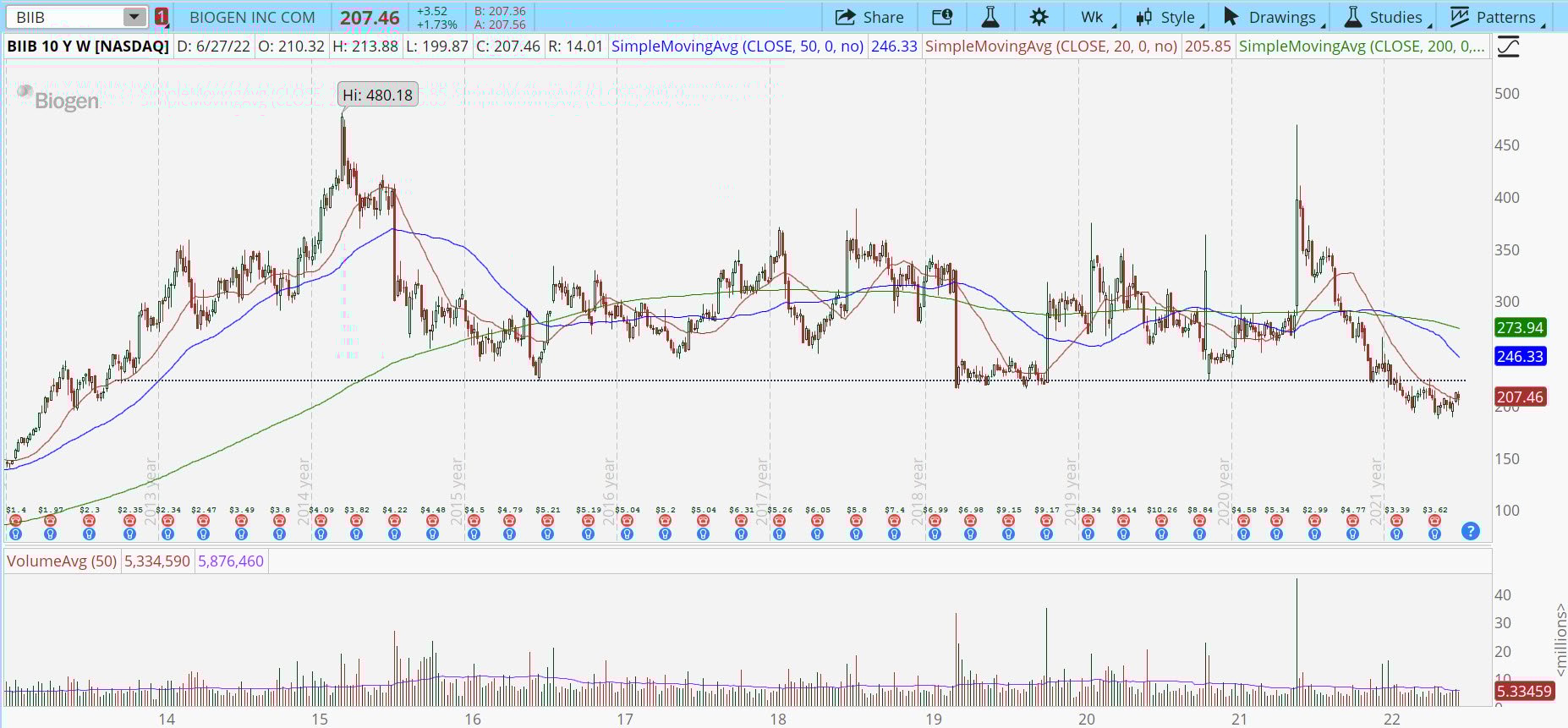Click the red phone icon under $3.62
Image resolution: width=1568 pixels, height=728 pixels.
pyautogui.click(x=1434, y=521)
